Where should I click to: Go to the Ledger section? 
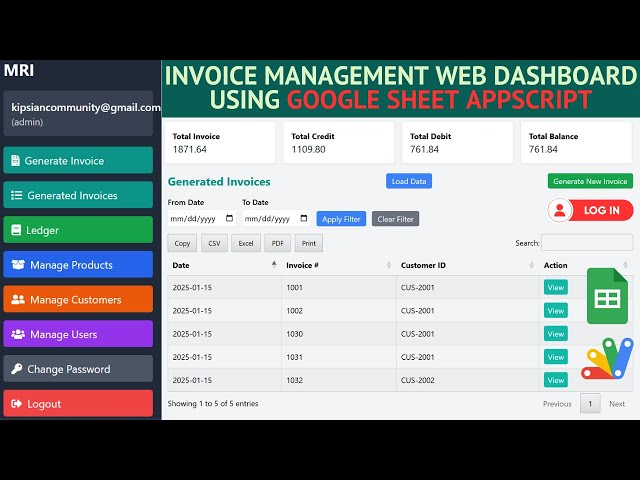tap(78, 230)
